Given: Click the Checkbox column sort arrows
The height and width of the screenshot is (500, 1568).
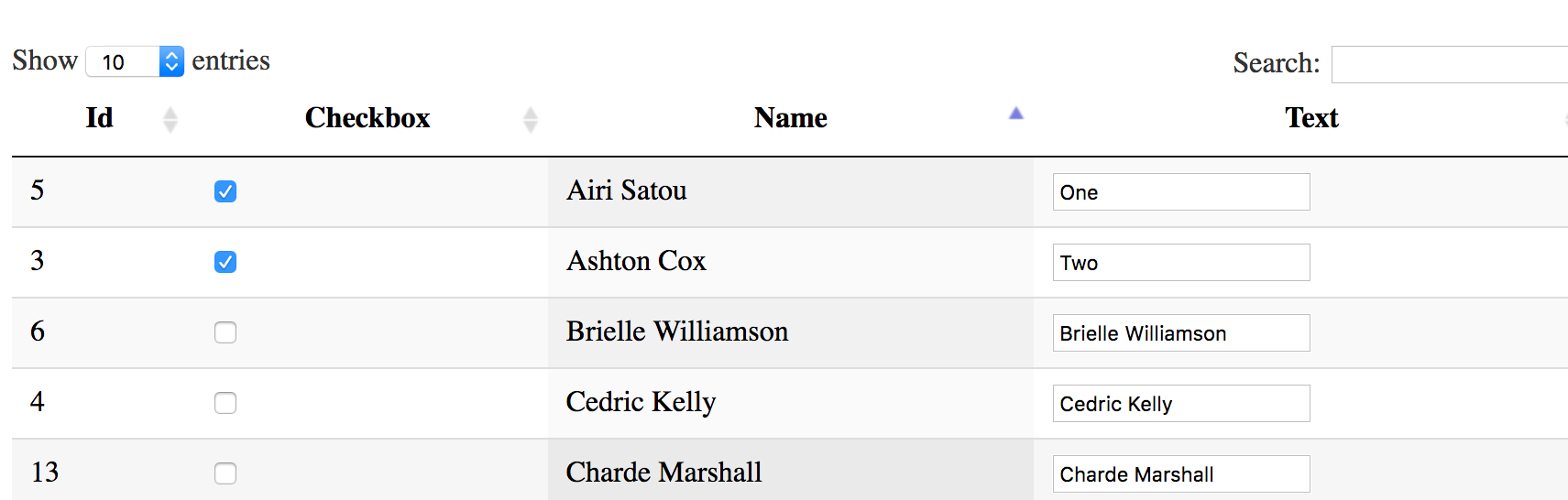Looking at the screenshot, I should pos(530,119).
